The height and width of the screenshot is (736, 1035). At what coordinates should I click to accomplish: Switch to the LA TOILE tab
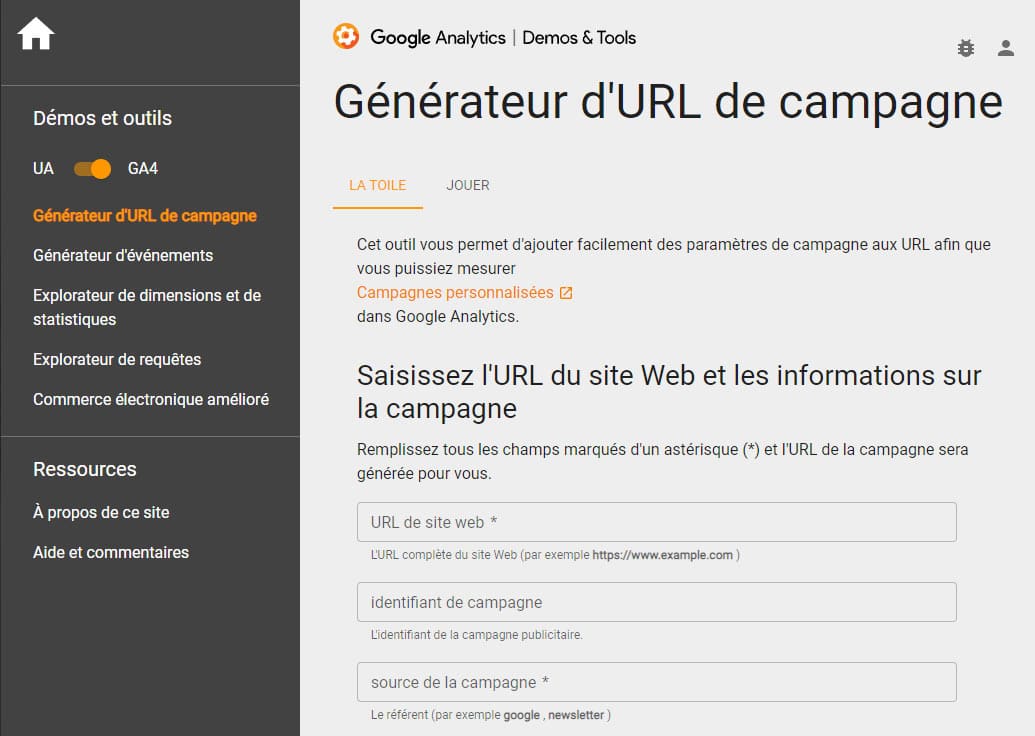(x=377, y=185)
